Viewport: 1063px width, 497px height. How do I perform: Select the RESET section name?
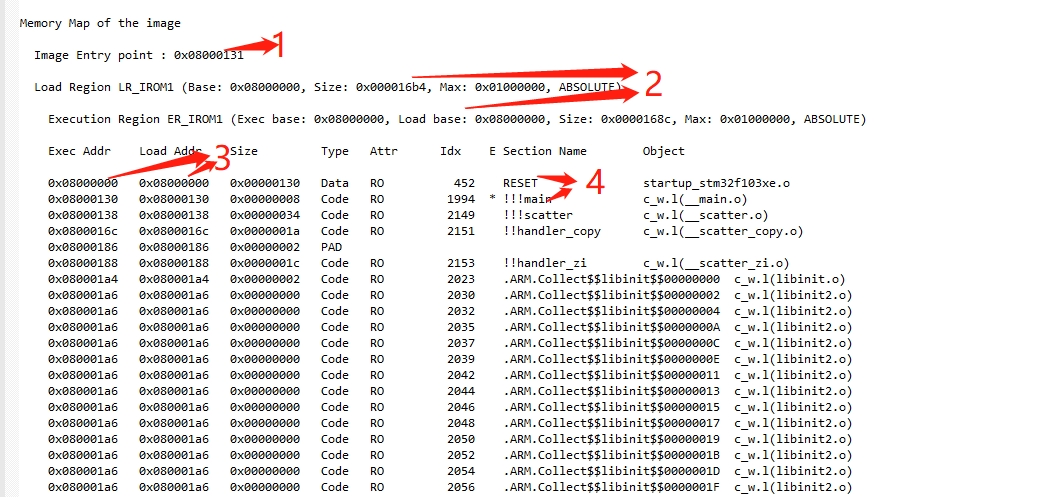pos(520,183)
